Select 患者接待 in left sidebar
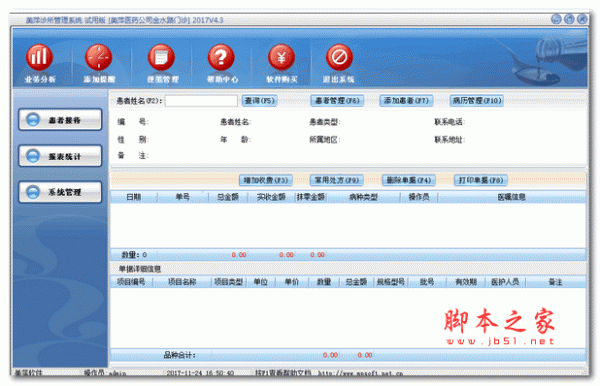This screenshot has width=600, height=386. 60,120
